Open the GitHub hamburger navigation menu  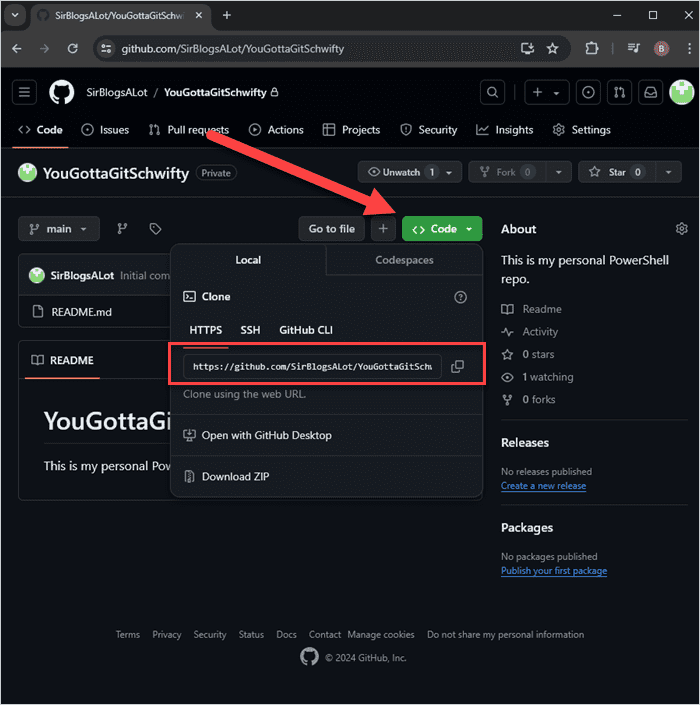(x=24, y=92)
